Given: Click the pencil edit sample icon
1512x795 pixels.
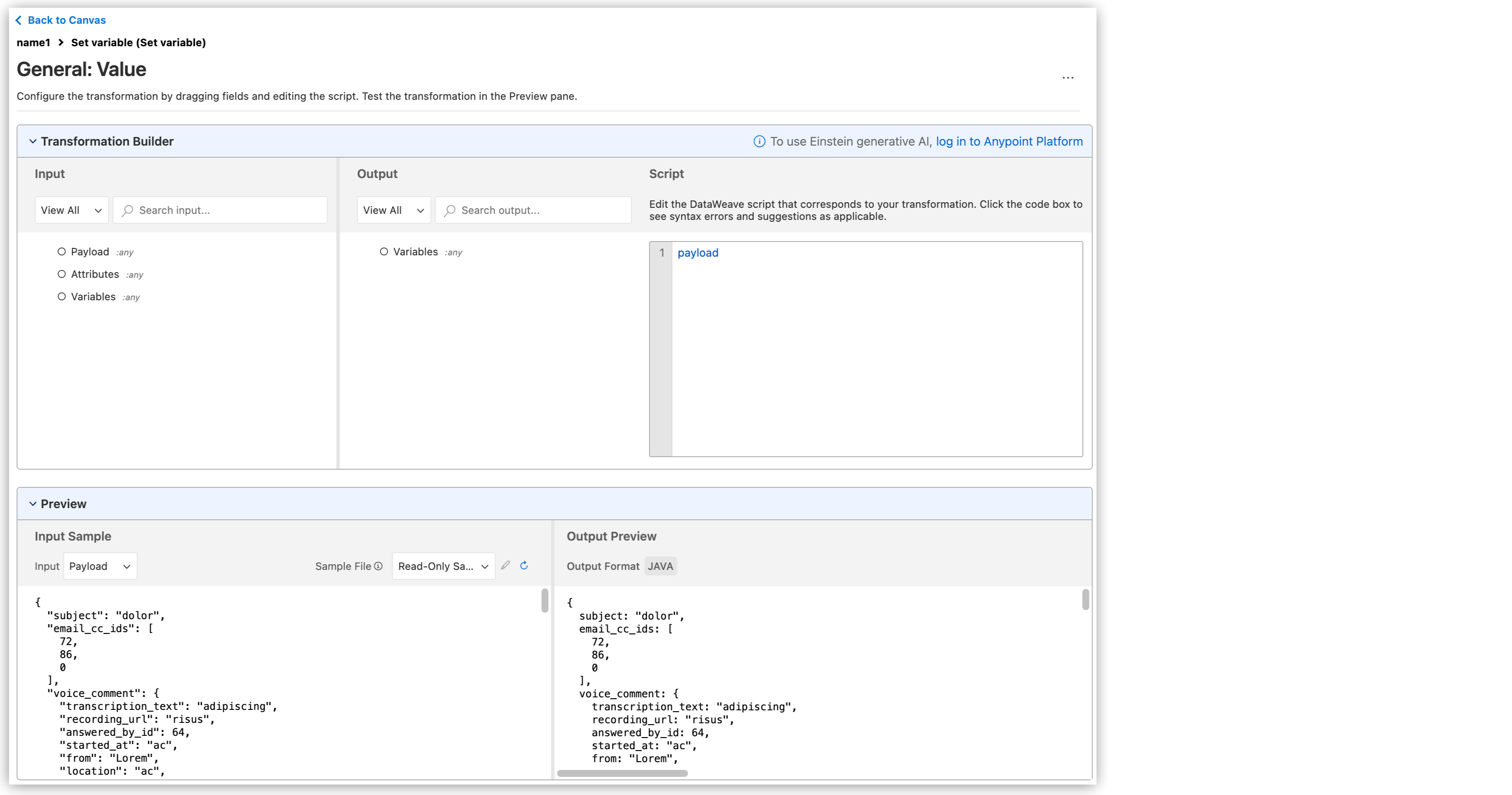Looking at the screenshot, I should pyautogui.click(x=505, y=566).
